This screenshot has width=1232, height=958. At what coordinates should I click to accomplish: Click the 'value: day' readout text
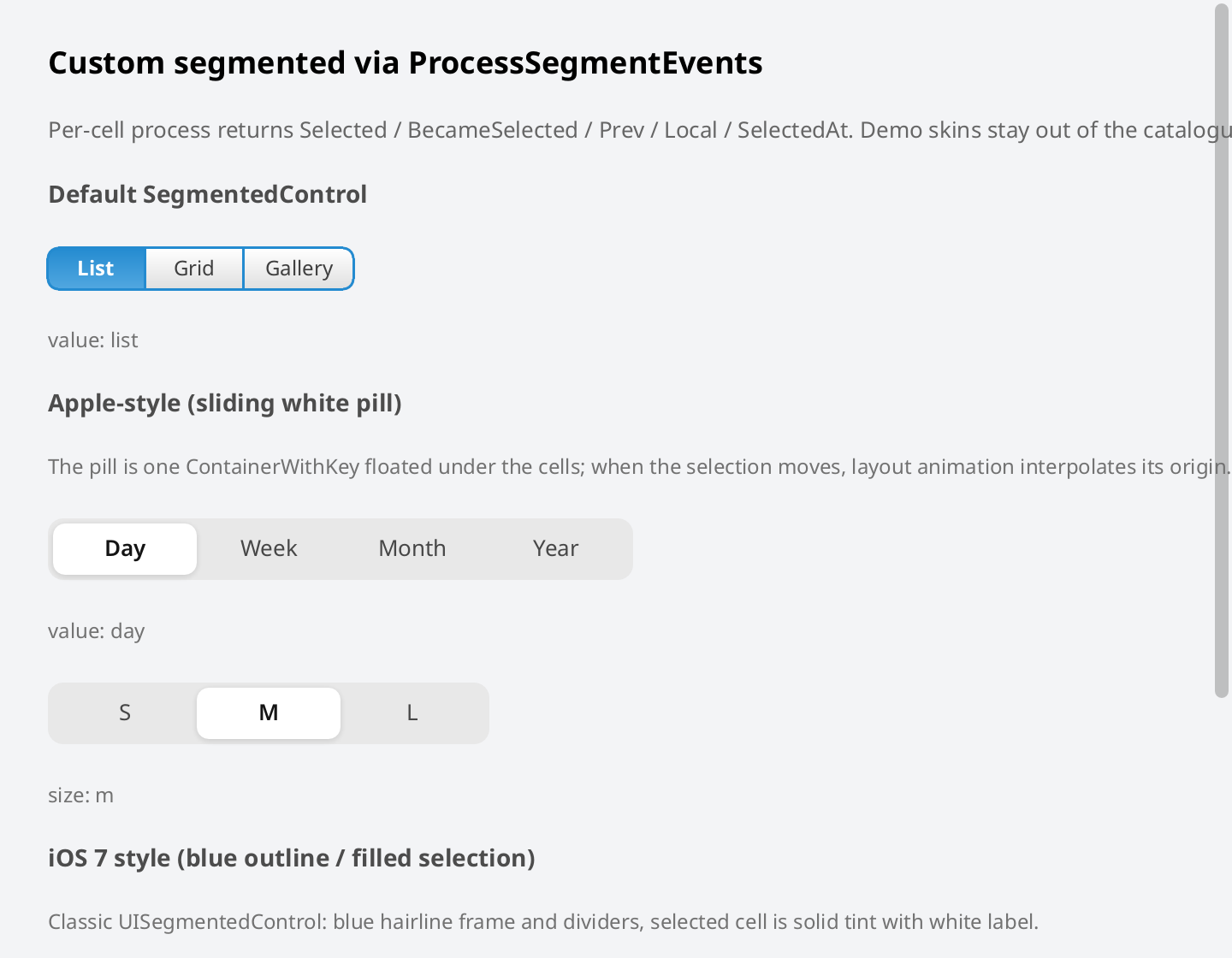(97, 631)
